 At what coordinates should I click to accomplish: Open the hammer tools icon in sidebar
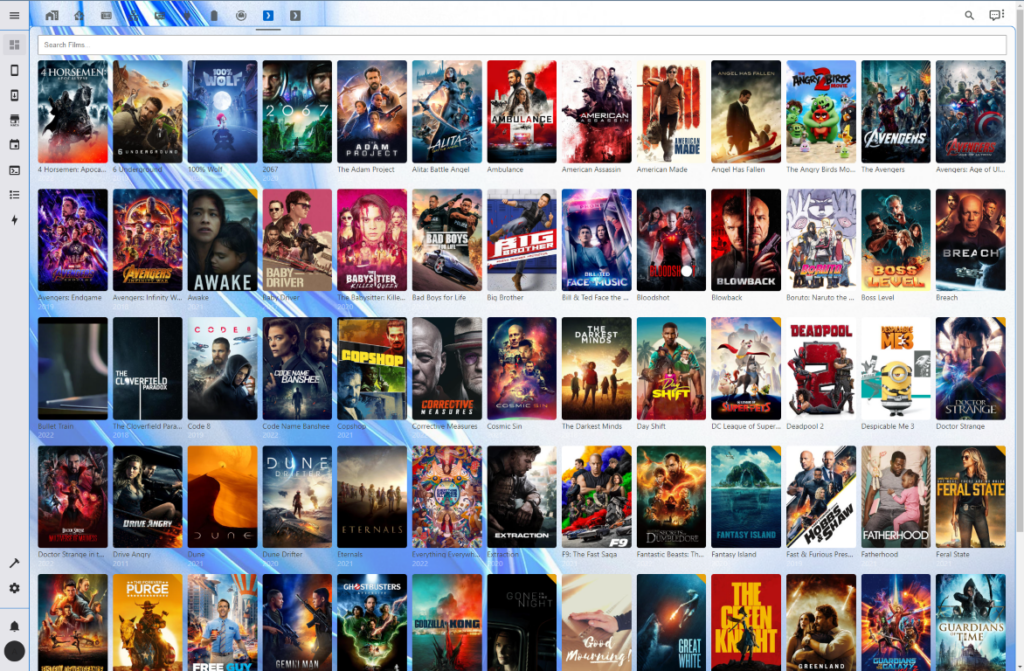pos(14,563)
